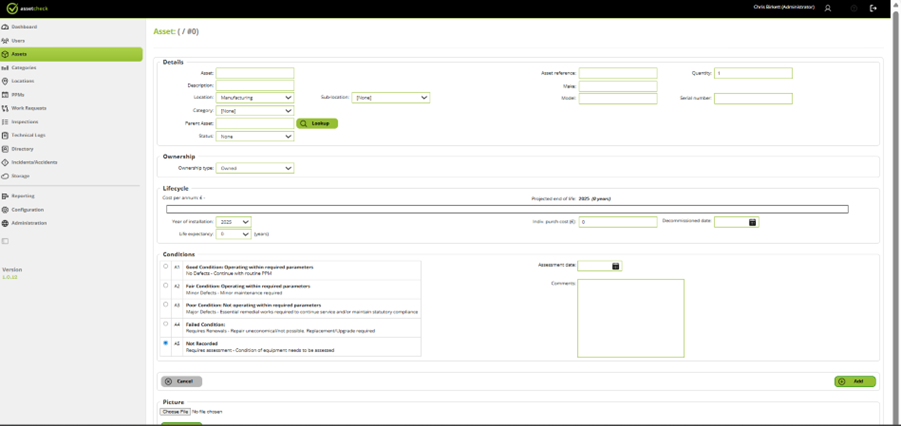Open the Dashboard sidebar icon
The width and height of the screenshot is (901, 426).
tap(5, 27)
